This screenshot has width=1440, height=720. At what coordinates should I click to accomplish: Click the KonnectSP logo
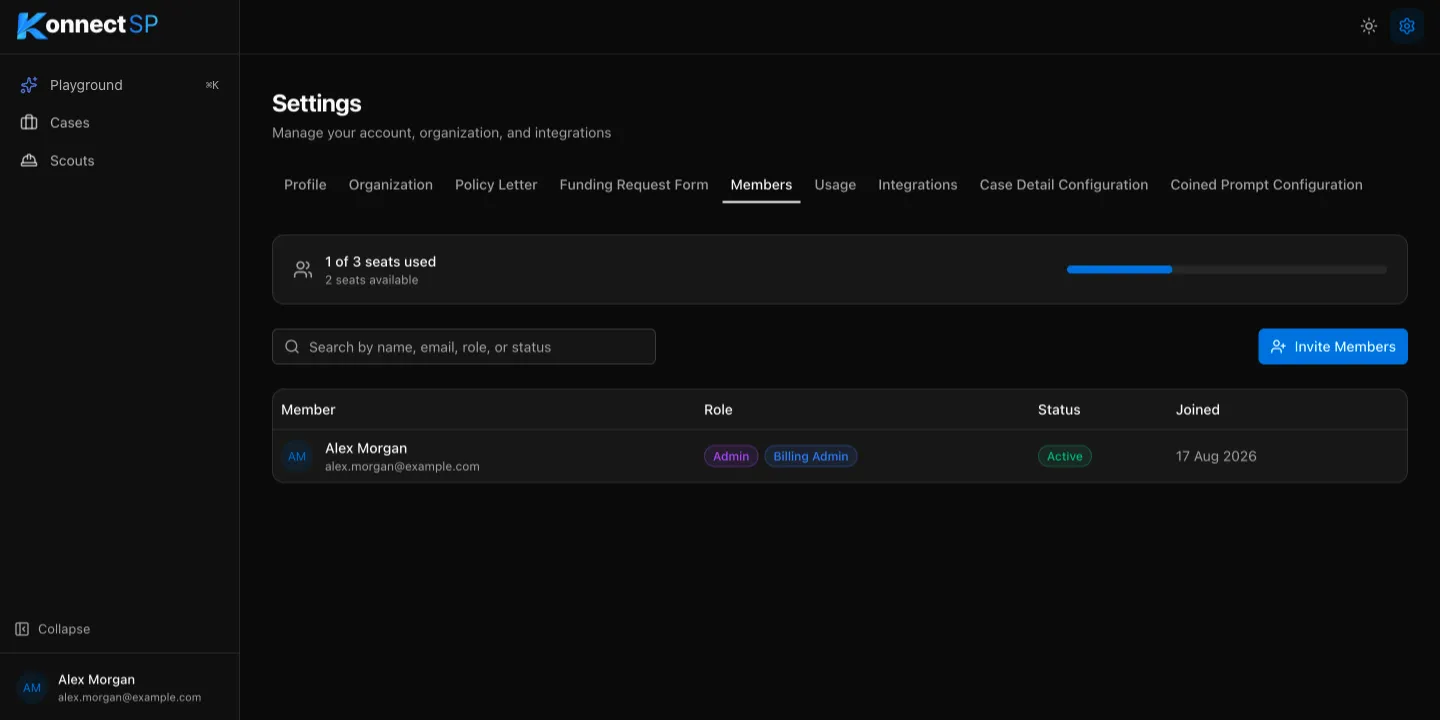[88, 25]
